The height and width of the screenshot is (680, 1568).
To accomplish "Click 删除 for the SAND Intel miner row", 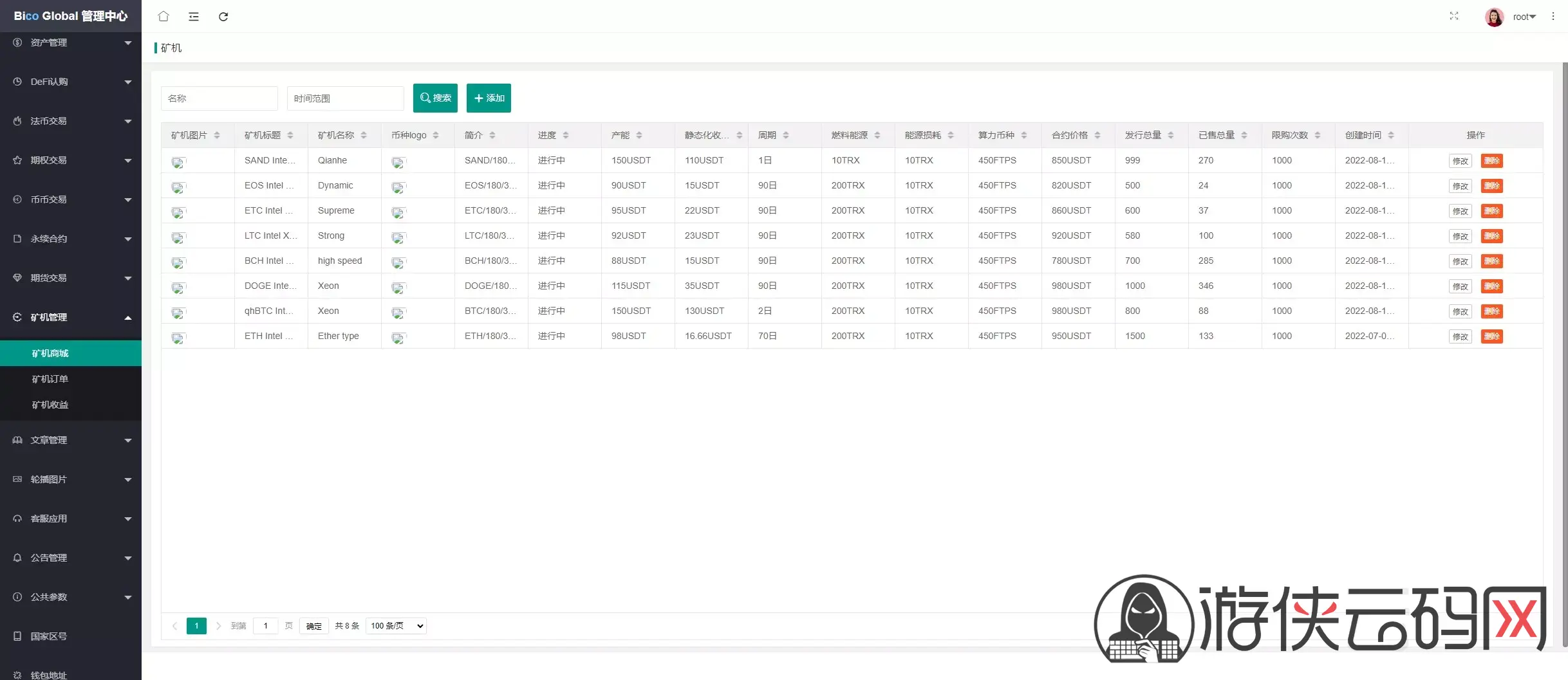I will point(1491,161).
